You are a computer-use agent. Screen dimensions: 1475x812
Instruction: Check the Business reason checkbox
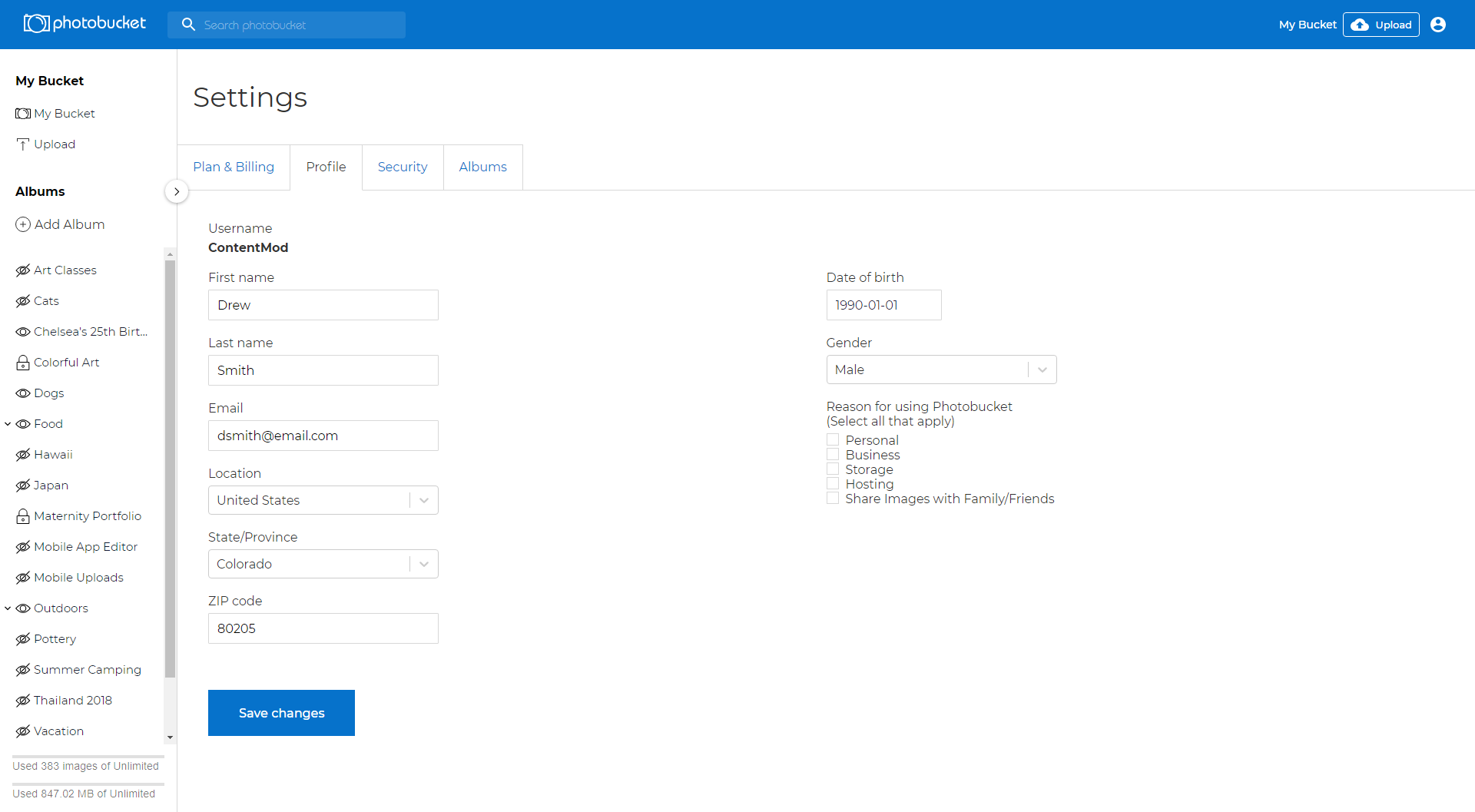tap(833, 455)
